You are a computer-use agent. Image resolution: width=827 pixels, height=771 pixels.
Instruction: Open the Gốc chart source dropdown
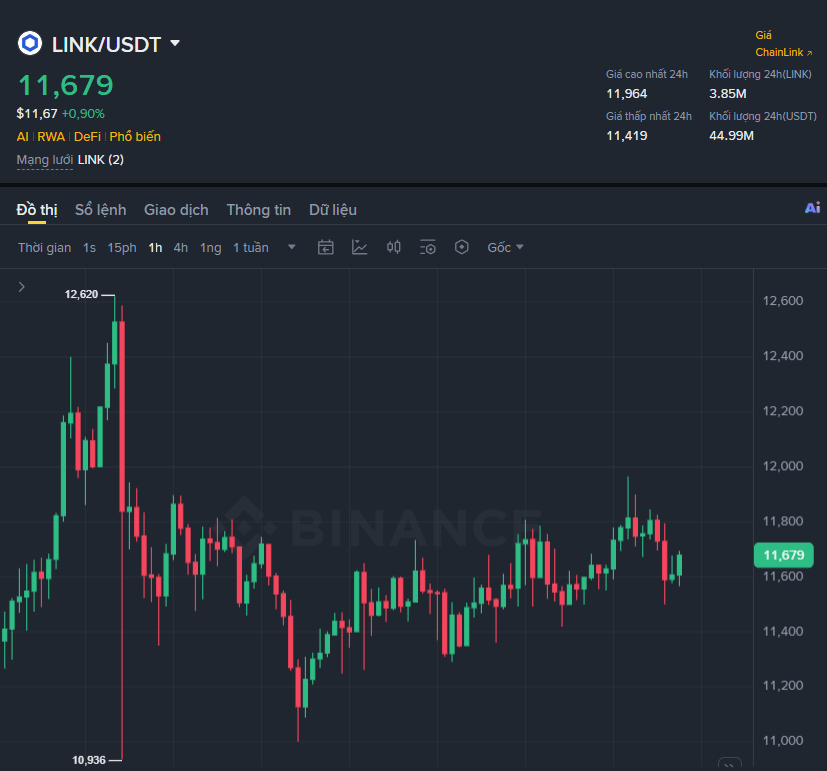(505, 247)
